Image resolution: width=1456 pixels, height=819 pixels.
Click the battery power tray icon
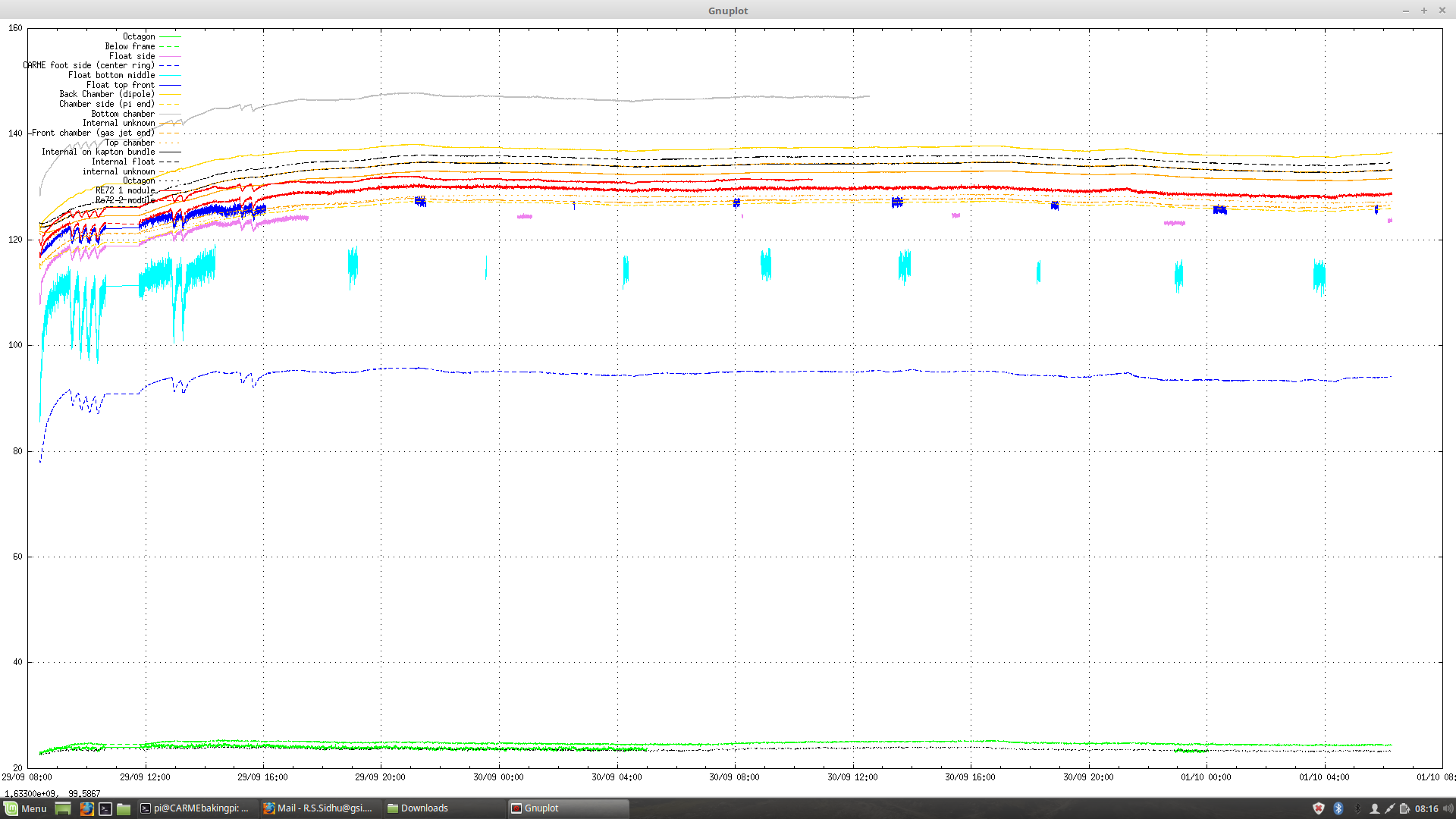pyautogui.click(x=1404, y=808)
